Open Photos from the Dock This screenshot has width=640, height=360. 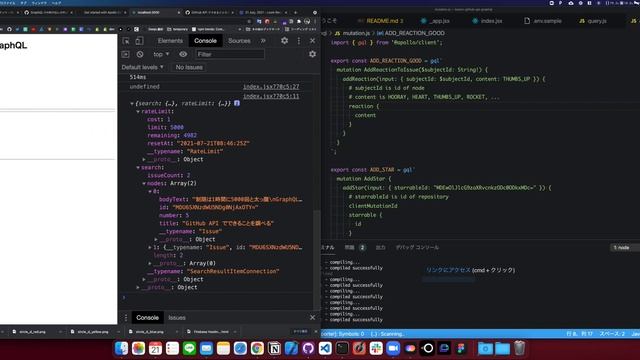click(138, 348)
